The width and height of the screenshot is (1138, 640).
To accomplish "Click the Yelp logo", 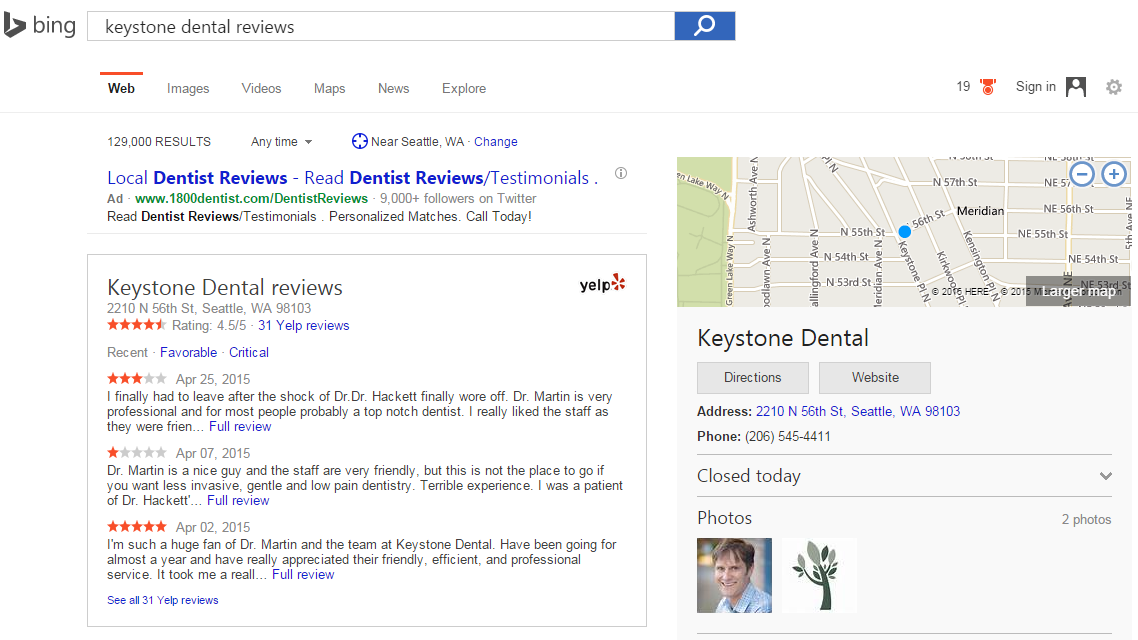I will click(x=602, y=285).
